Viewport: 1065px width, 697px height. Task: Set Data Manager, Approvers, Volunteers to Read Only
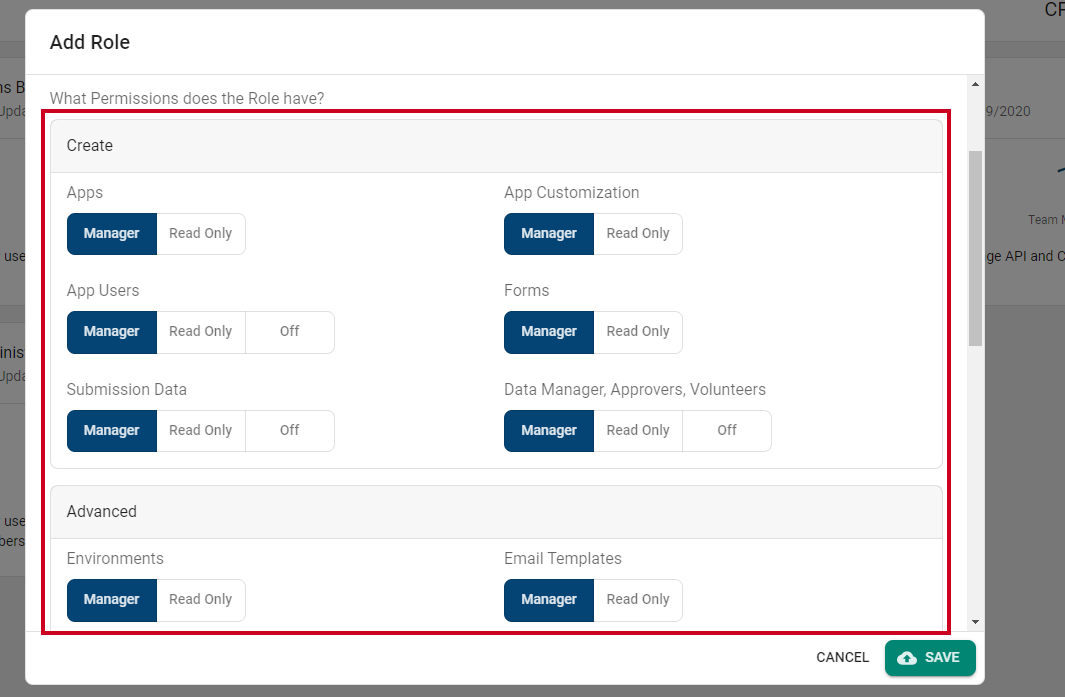point(638,431)
